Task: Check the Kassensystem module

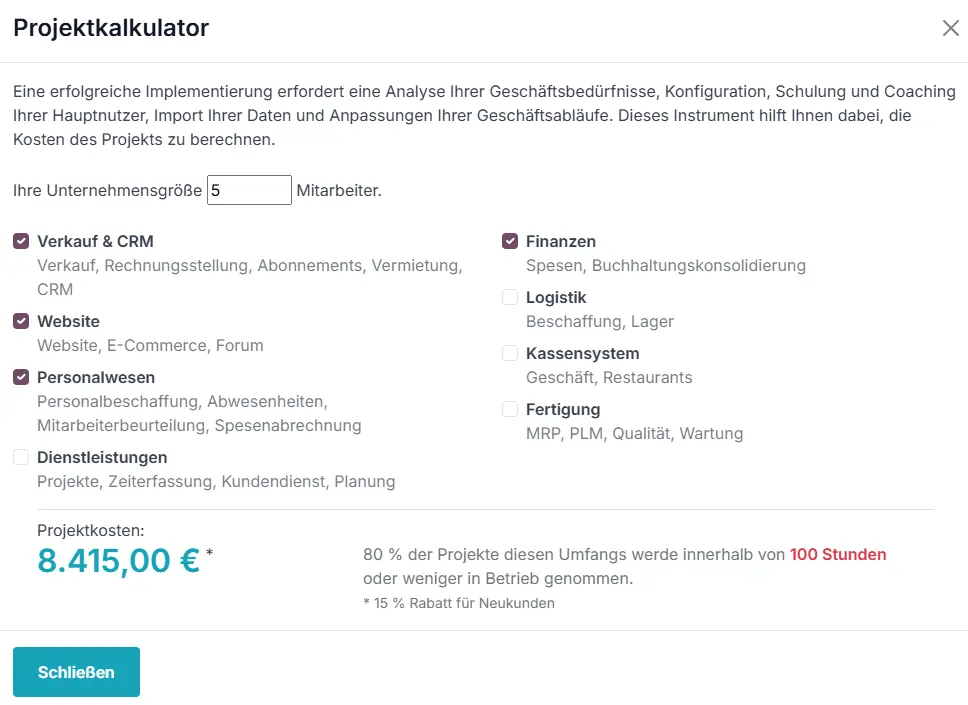Action: 509,353
